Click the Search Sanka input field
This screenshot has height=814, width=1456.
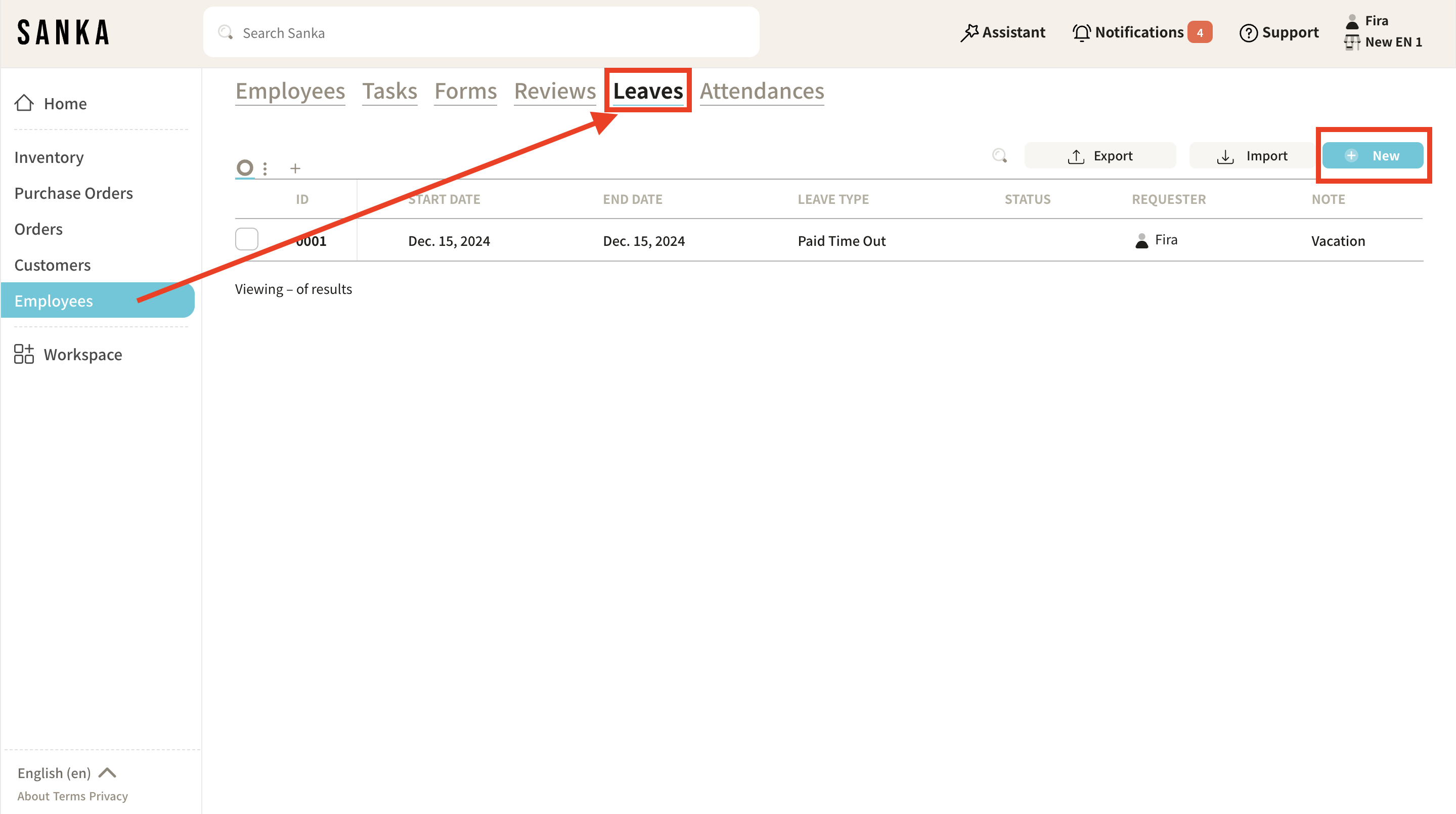pyautogui.click(x=480, y=33)
